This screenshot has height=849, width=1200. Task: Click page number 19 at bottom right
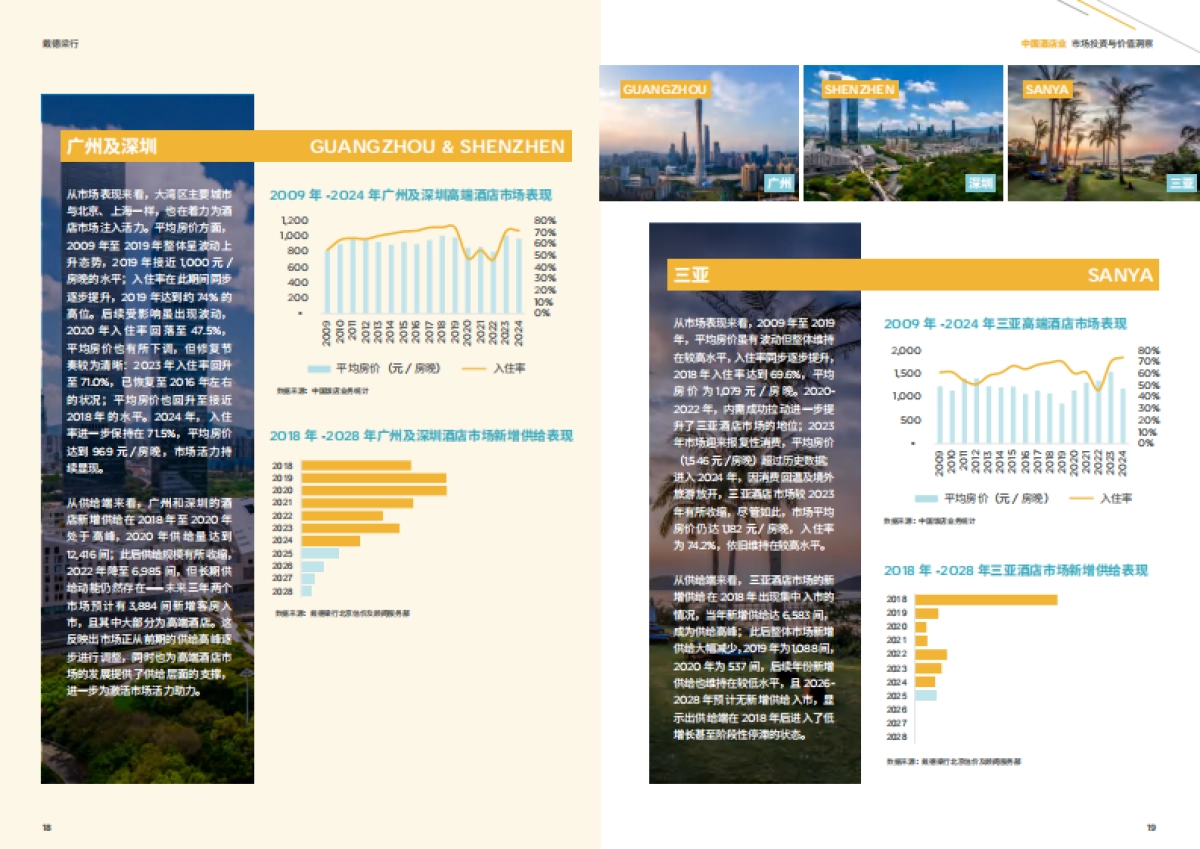1151,827
